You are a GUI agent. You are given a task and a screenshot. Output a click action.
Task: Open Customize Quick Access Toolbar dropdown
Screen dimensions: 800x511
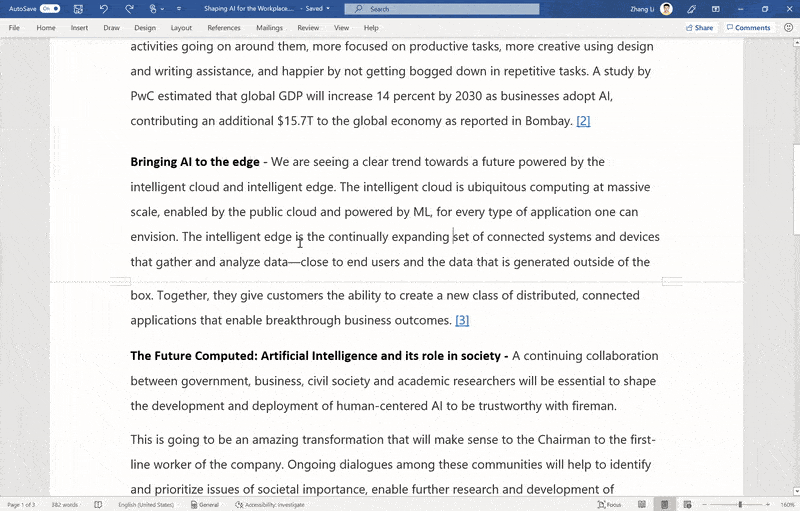179,9
